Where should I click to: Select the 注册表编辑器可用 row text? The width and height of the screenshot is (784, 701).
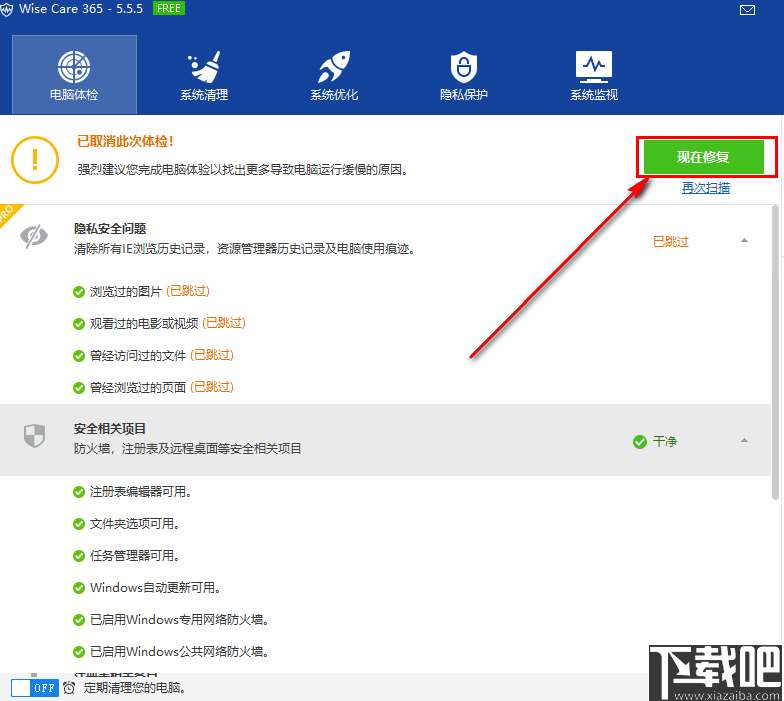coord(141,492)
